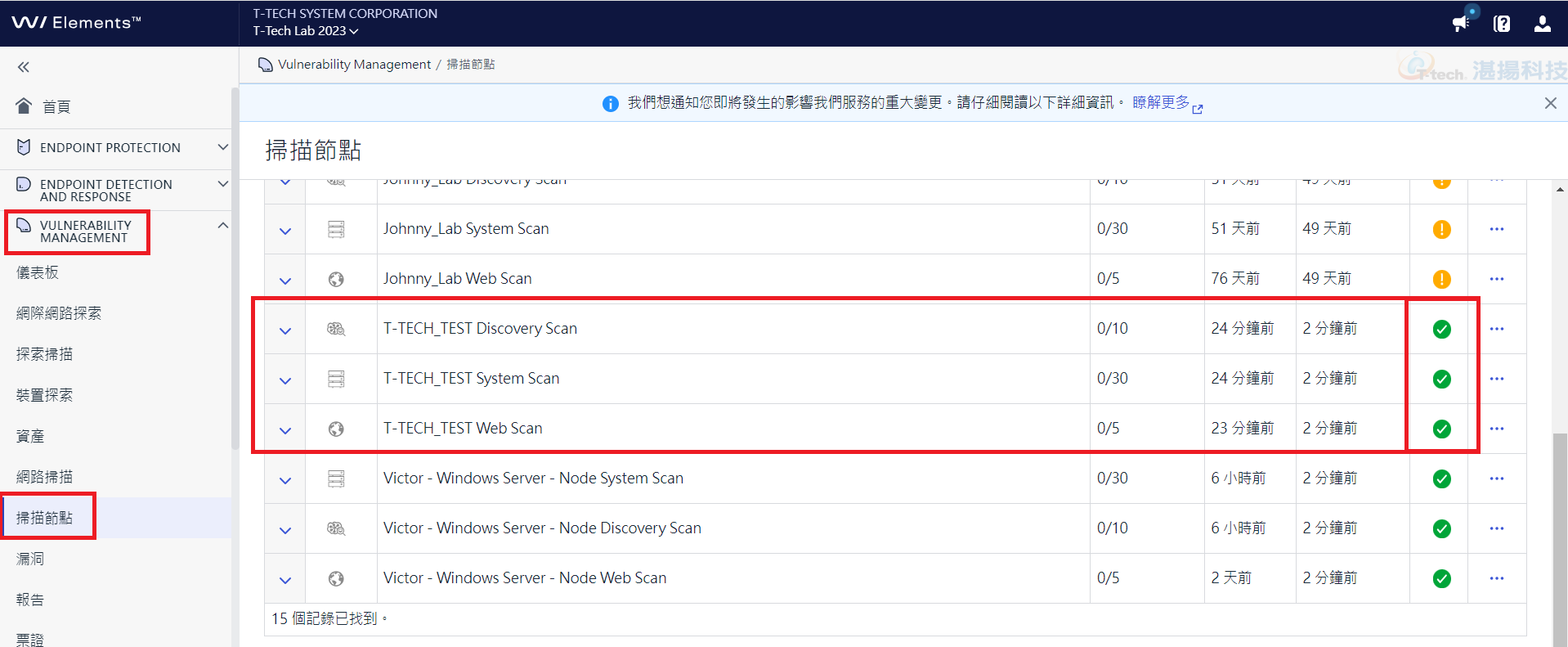
Task: Expand the T-TECH_TEST Discovery Scan row
Action: coord(285,331)
